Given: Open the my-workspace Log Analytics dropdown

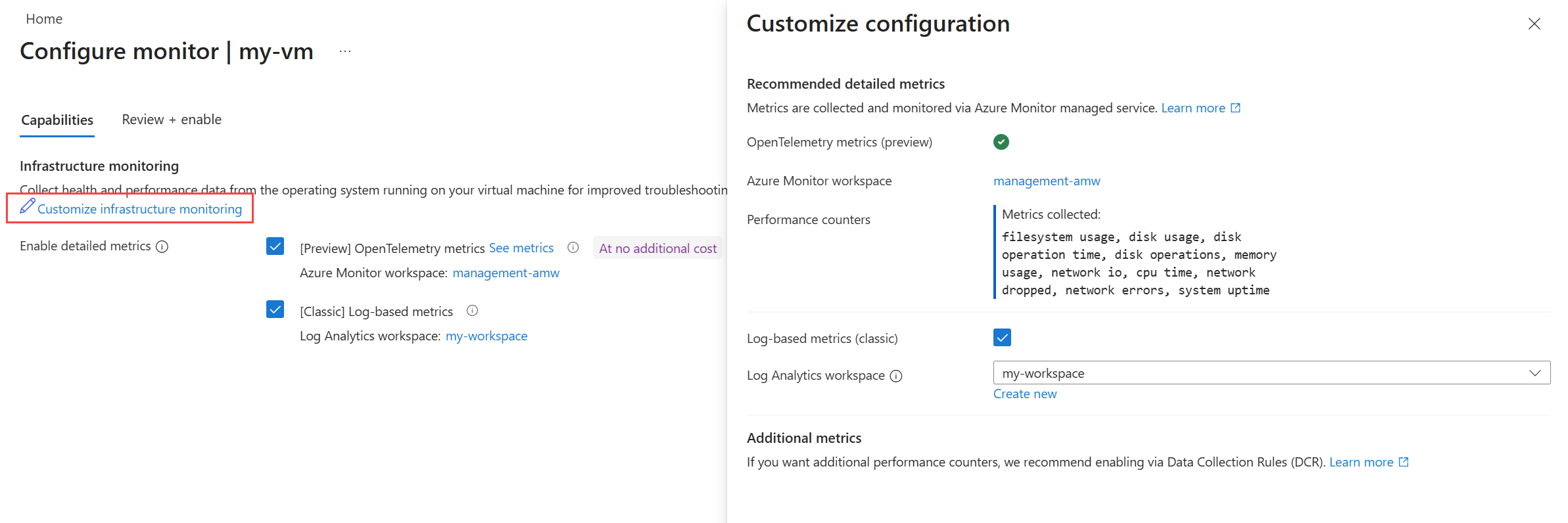Looking at the screenshot, I should 1271,373.
